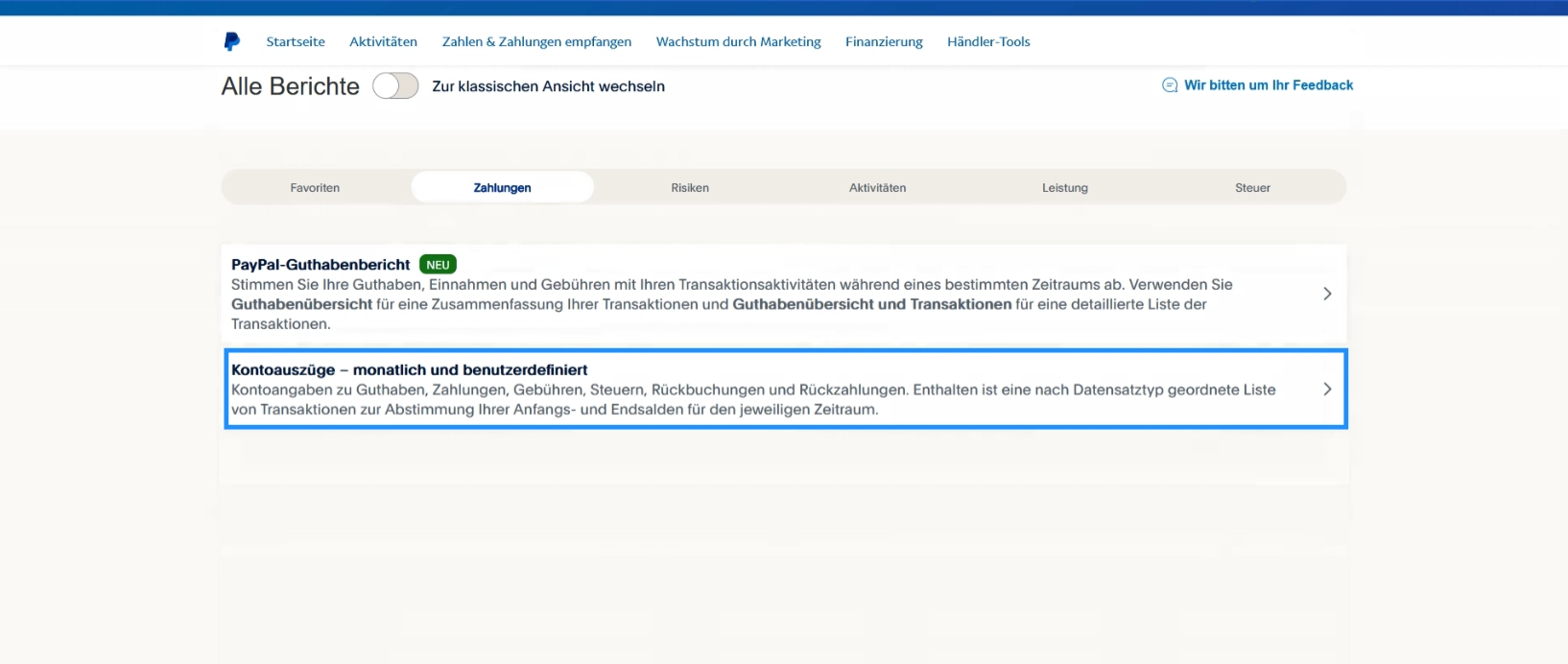Switch to the Leistung tab
Viewport: 1568px width, 664px height.
[x=1065, y=188]
